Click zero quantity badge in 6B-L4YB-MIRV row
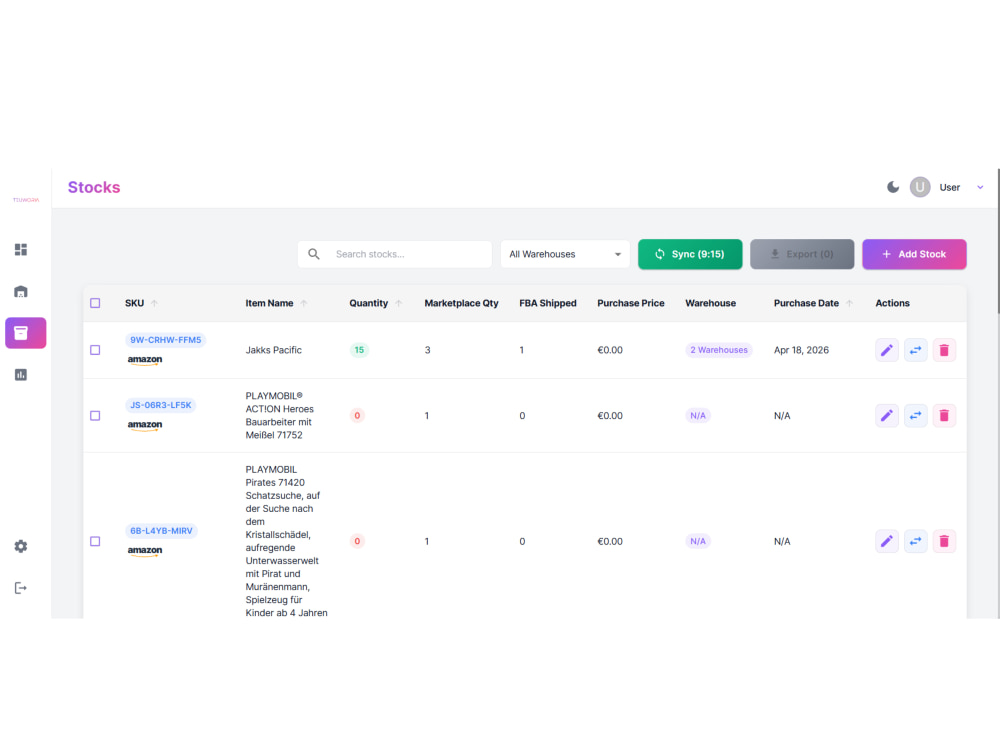 357,541
